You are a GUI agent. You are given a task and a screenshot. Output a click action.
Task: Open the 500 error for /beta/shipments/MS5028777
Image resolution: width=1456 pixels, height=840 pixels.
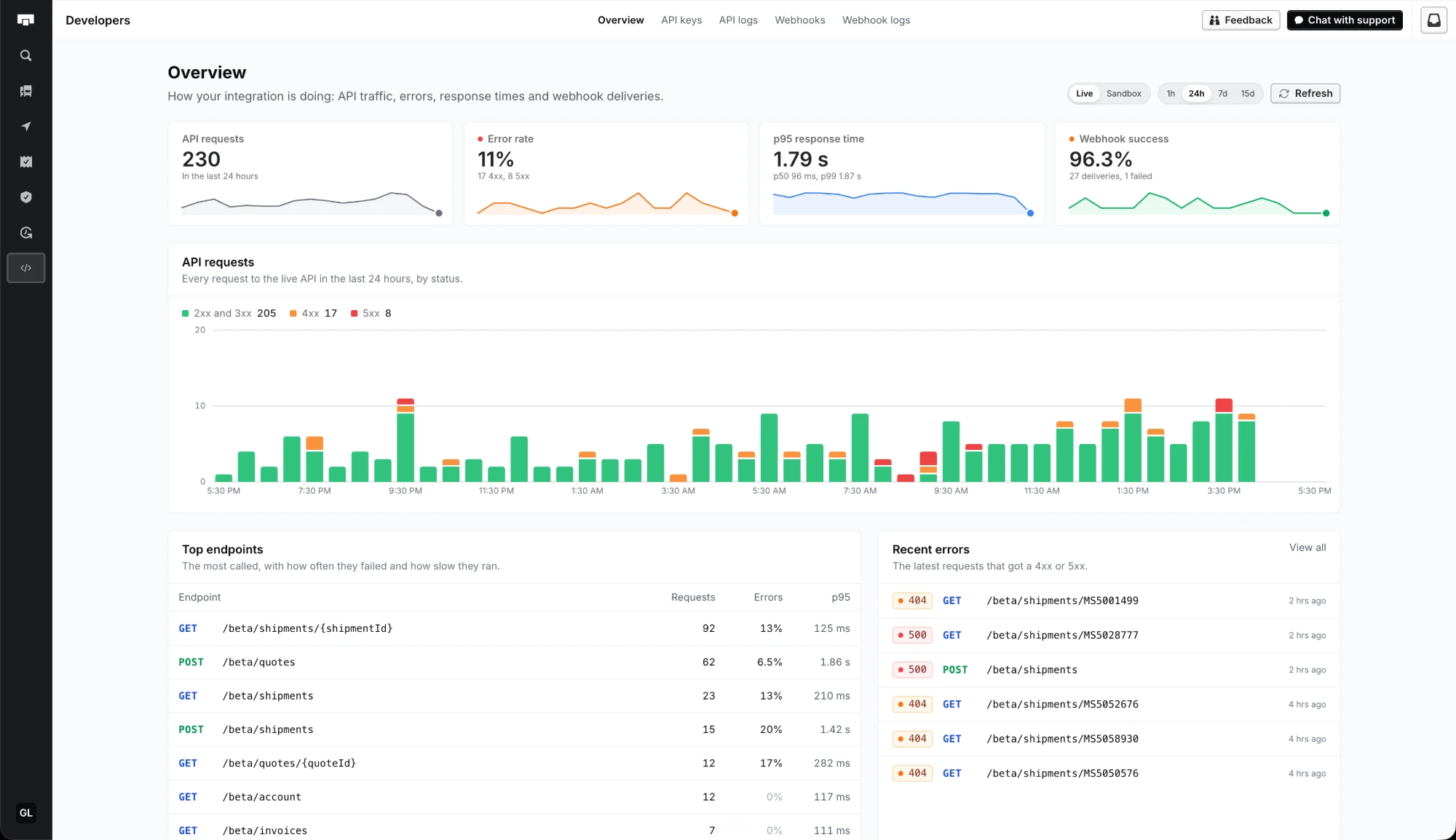(x=1109, y=635)
